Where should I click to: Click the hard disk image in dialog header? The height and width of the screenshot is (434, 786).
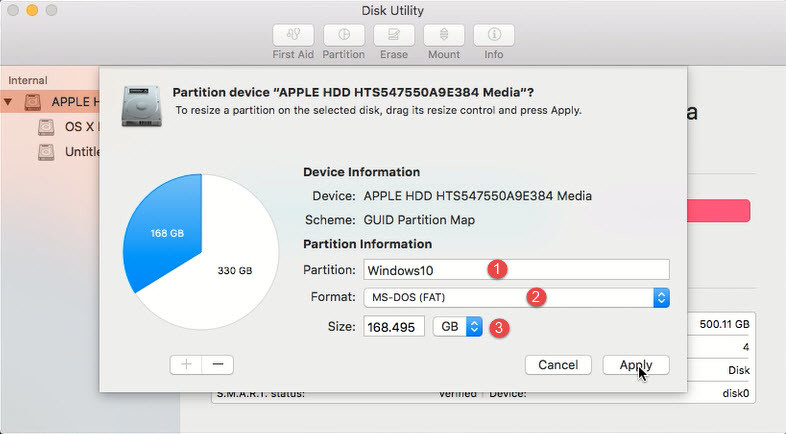click(142, 106)
